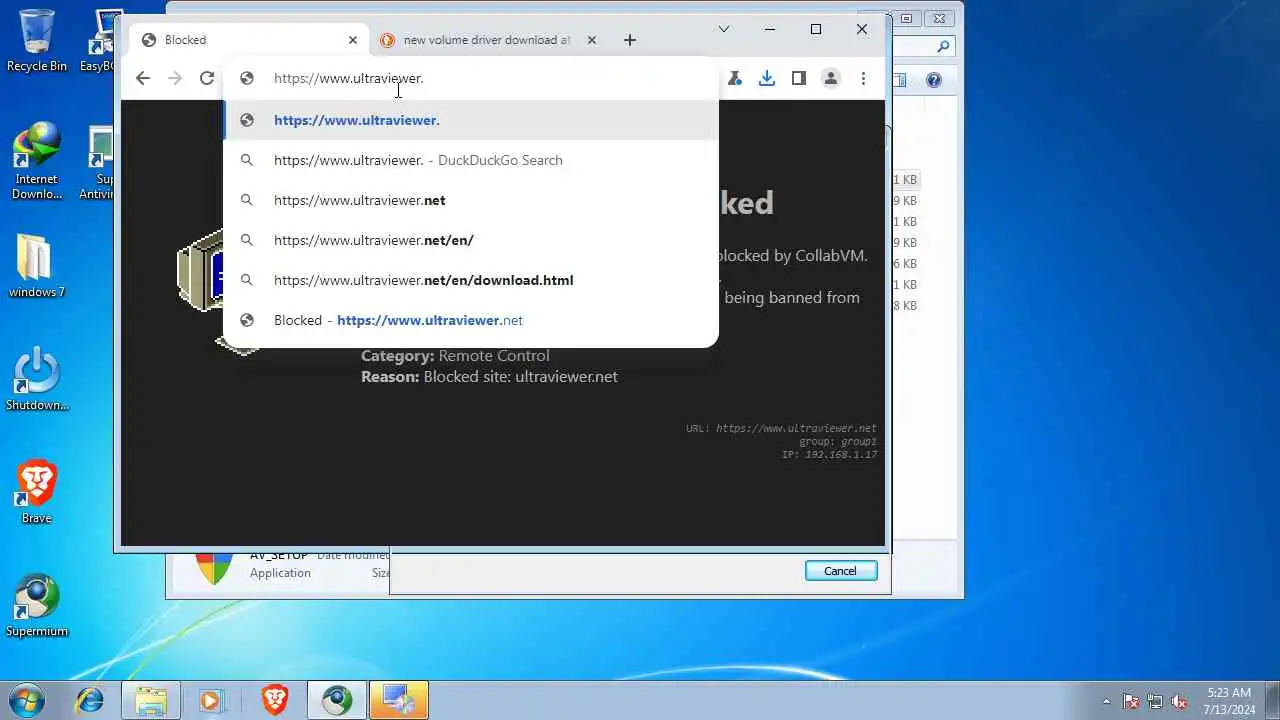This screenshot has height=720, width=1280.
Task: Open the experiments flask icon
Action: [x=735, y=78]
